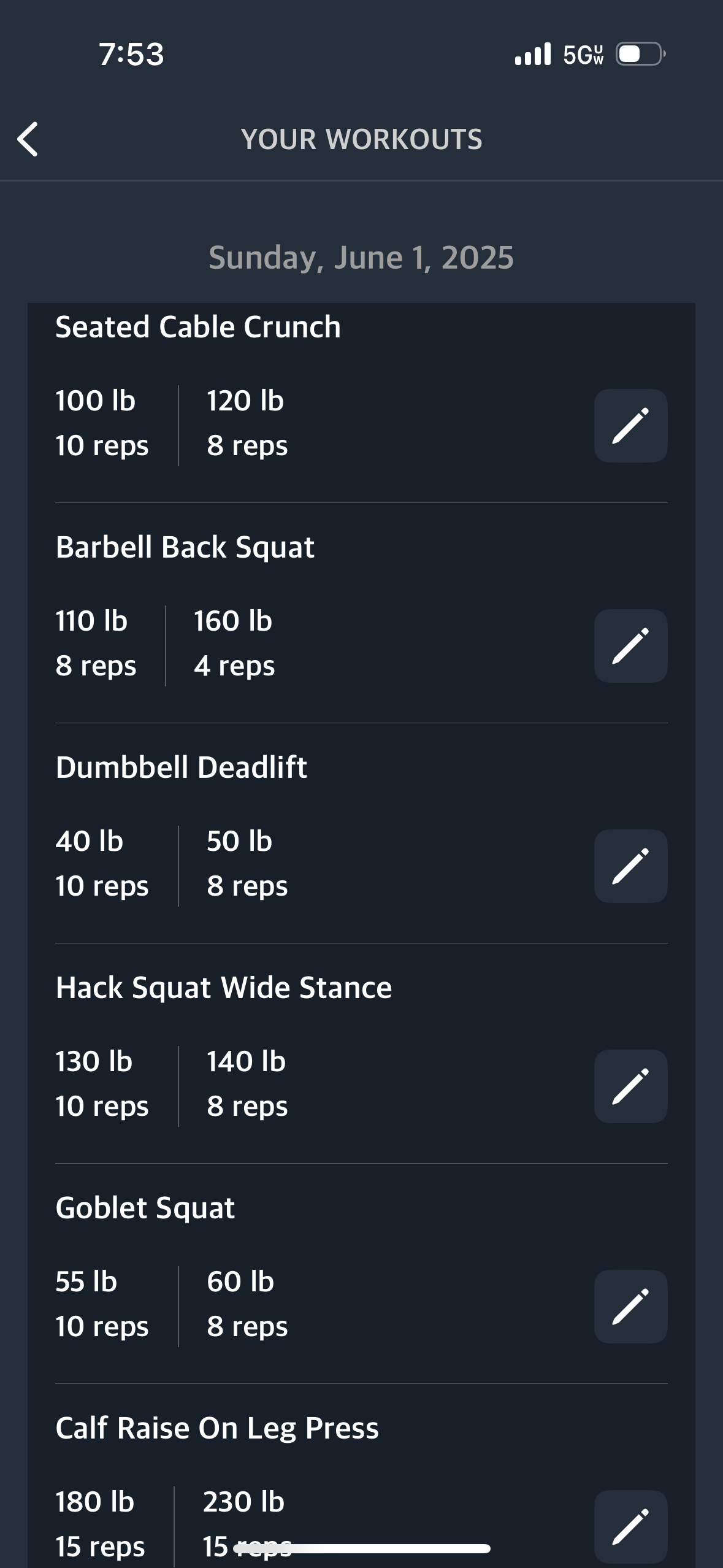Screen dimensions: 723x1568
Task: Edit the Calf Raise On Leg Press entry
Action: coord(630,1527)
